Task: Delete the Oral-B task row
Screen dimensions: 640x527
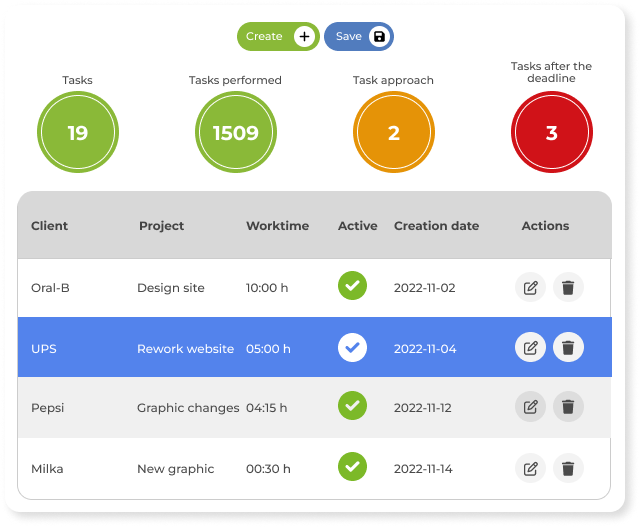Action: click(568, 287)
